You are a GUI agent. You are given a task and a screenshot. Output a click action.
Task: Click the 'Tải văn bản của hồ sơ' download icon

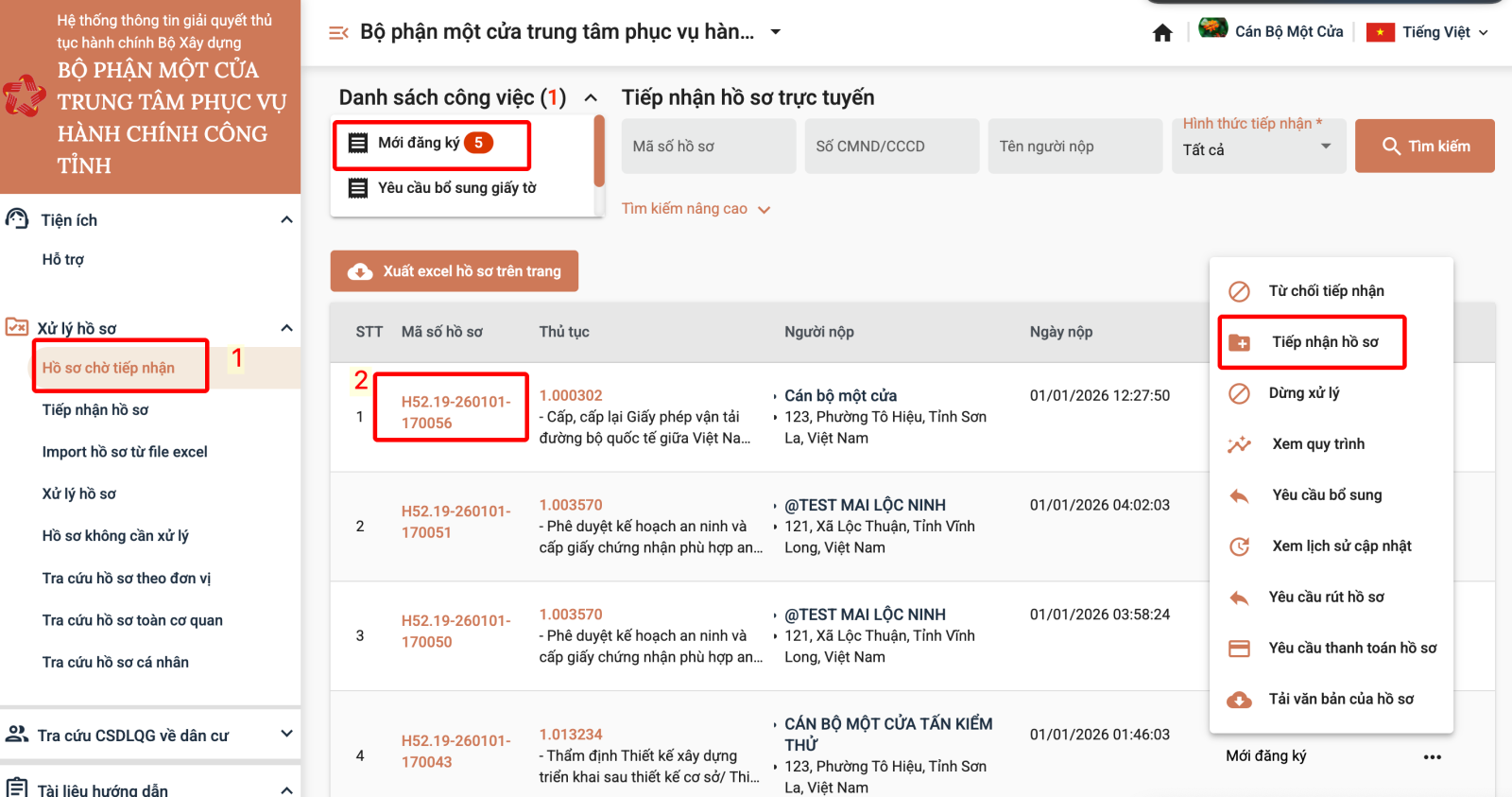pos(1239,700)
